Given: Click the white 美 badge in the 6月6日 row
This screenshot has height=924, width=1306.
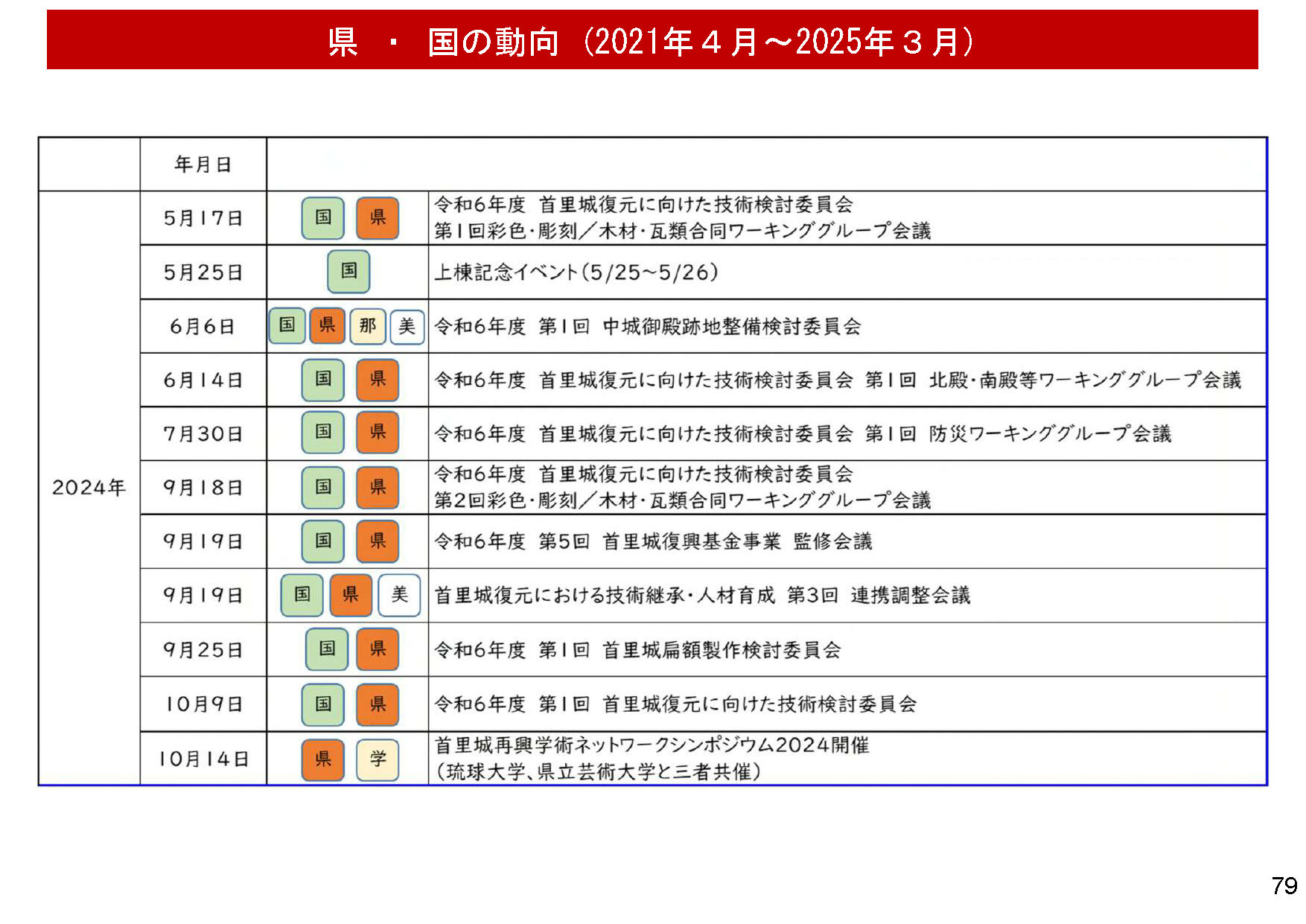Looking at the screenshot, I should 407,326.
